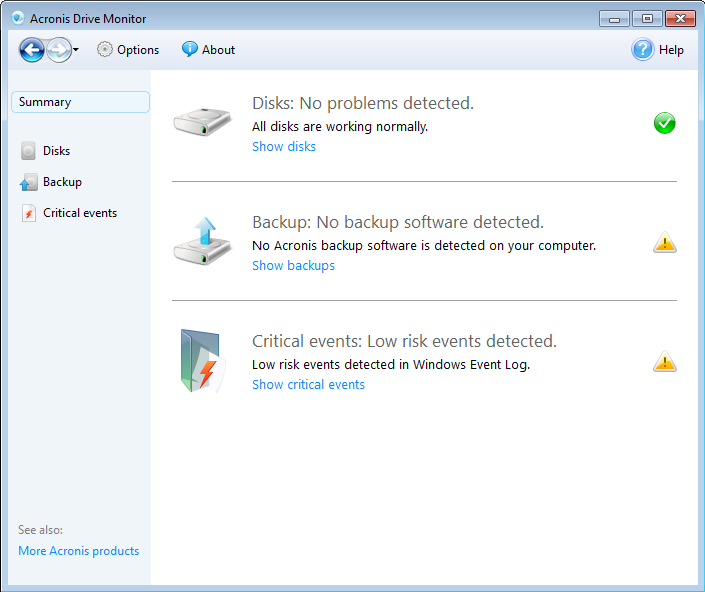
Task: Switch to the Backup section
Action: [x=62, y=182]
